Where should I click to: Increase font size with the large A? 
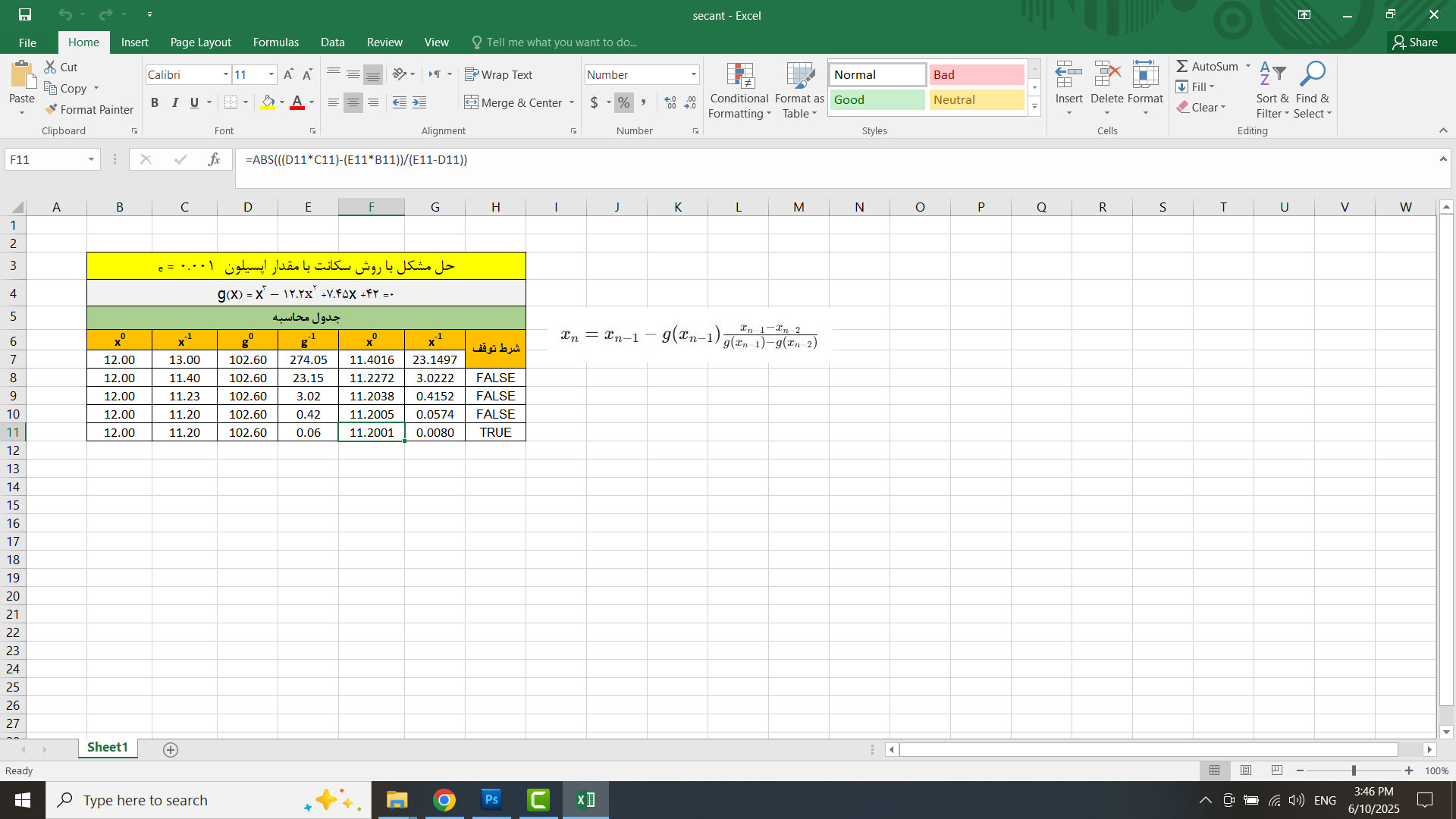coord(288,74)
